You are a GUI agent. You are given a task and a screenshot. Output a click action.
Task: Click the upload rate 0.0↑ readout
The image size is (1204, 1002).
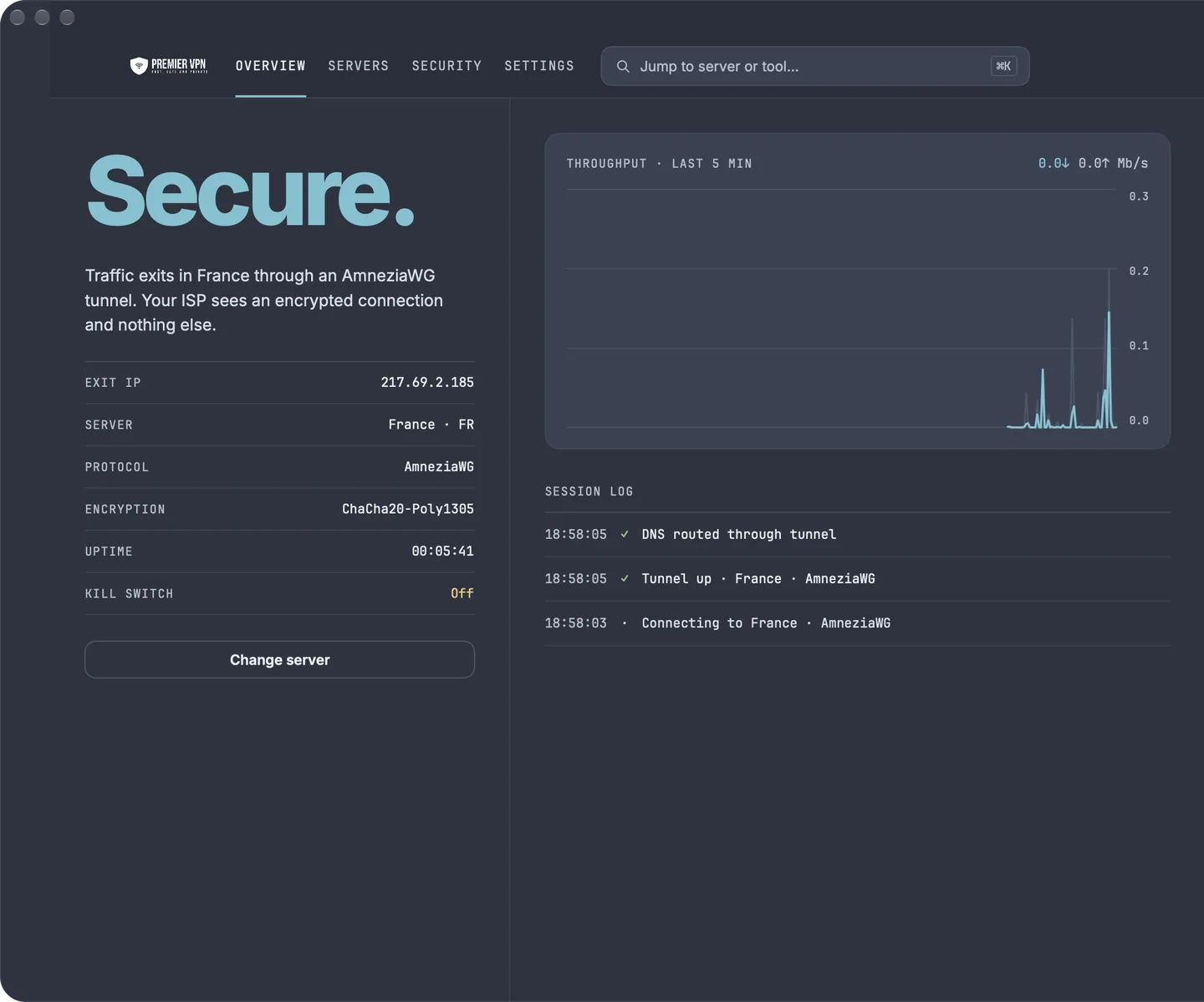pos(1094,163)
